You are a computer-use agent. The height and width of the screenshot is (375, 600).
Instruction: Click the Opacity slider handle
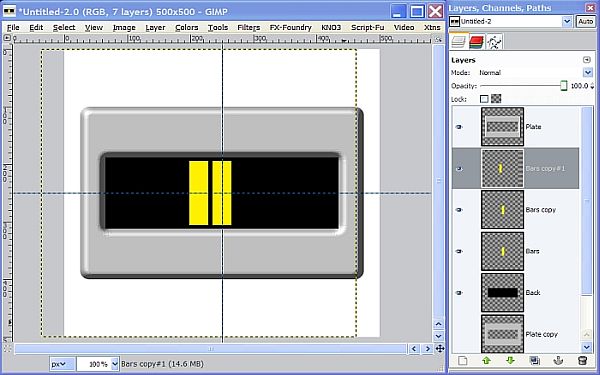563,86
